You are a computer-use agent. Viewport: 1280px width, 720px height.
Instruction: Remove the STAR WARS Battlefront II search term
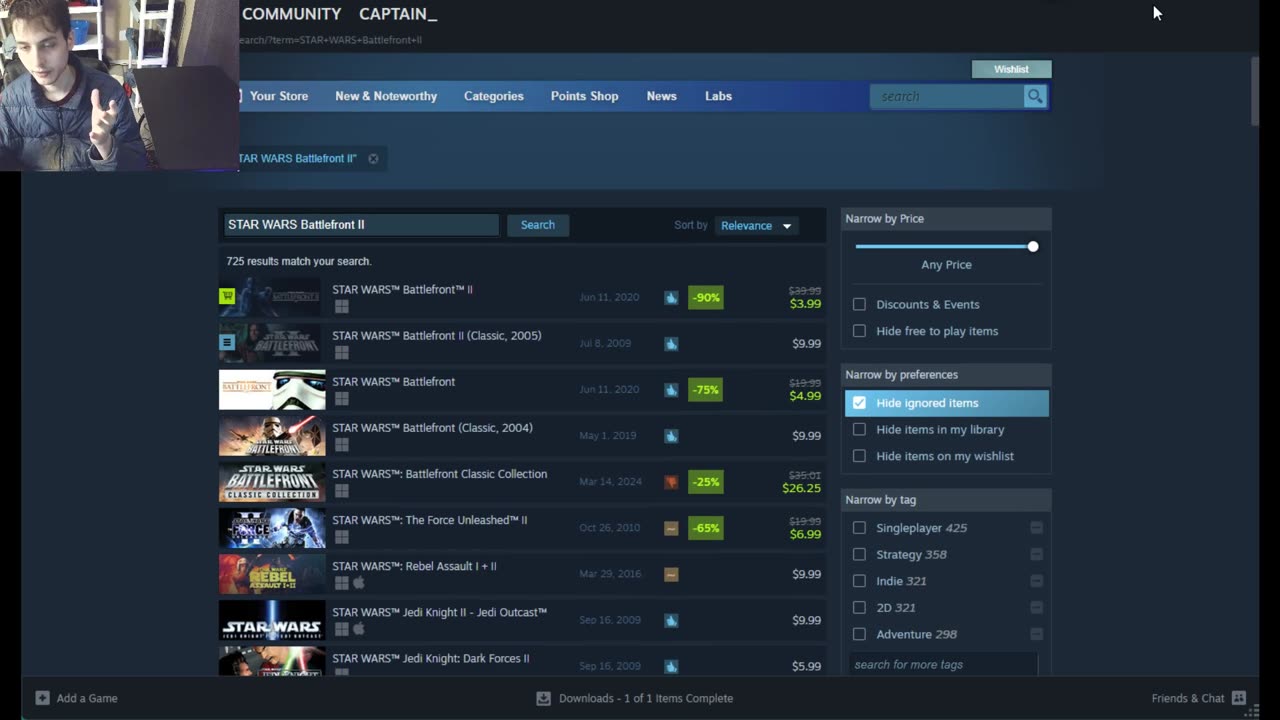373,158
